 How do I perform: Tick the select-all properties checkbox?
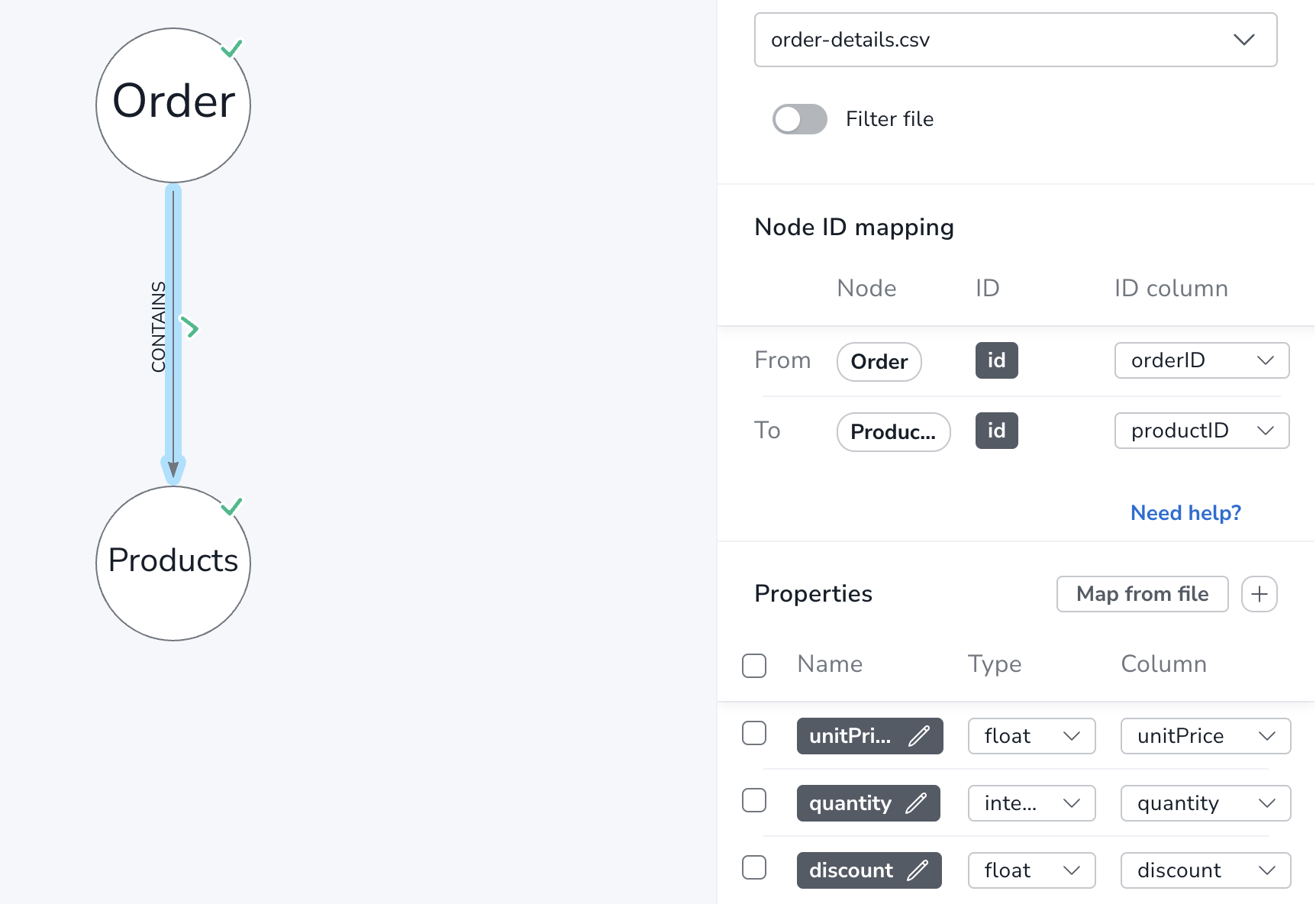pos(754,666)
